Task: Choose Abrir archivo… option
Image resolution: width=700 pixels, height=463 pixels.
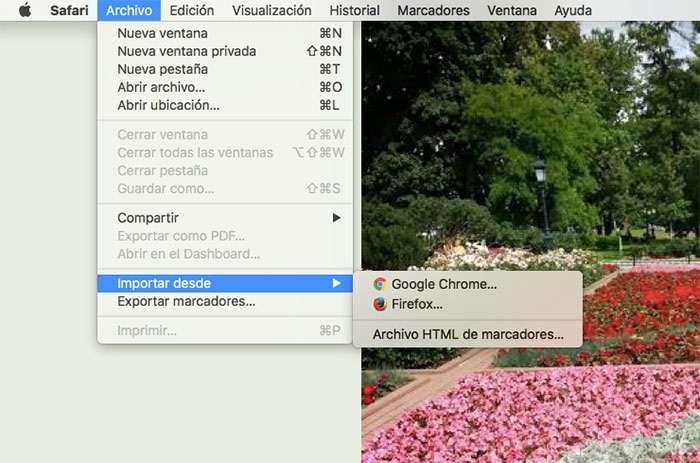Action: pyautogui.click(x=161, y=87)
